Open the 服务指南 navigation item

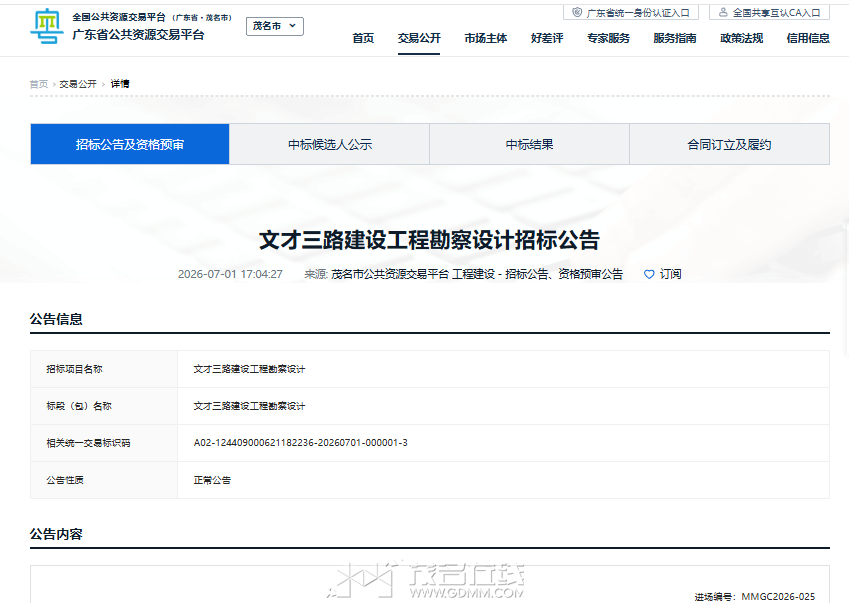tap(675, 38)
